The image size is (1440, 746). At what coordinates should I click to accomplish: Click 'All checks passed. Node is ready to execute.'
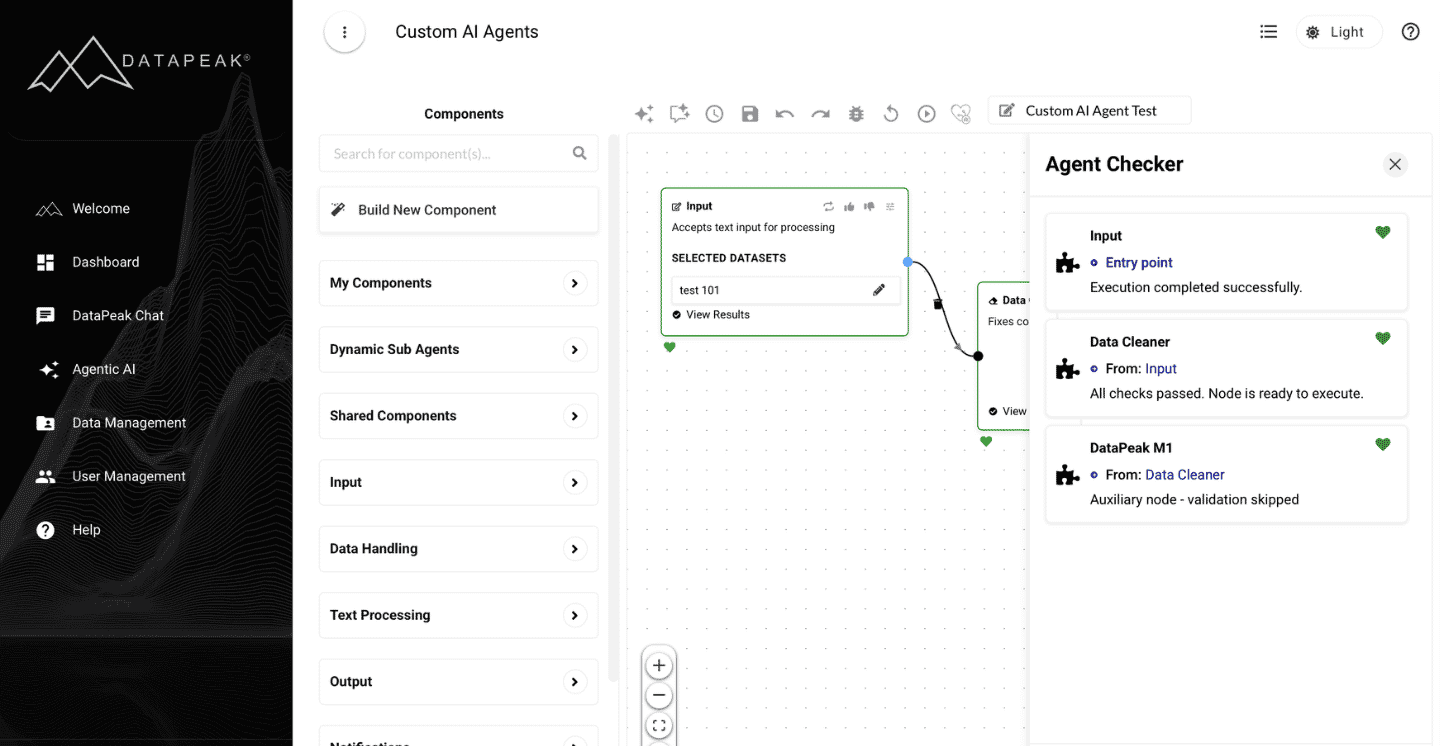(1227, 393)
